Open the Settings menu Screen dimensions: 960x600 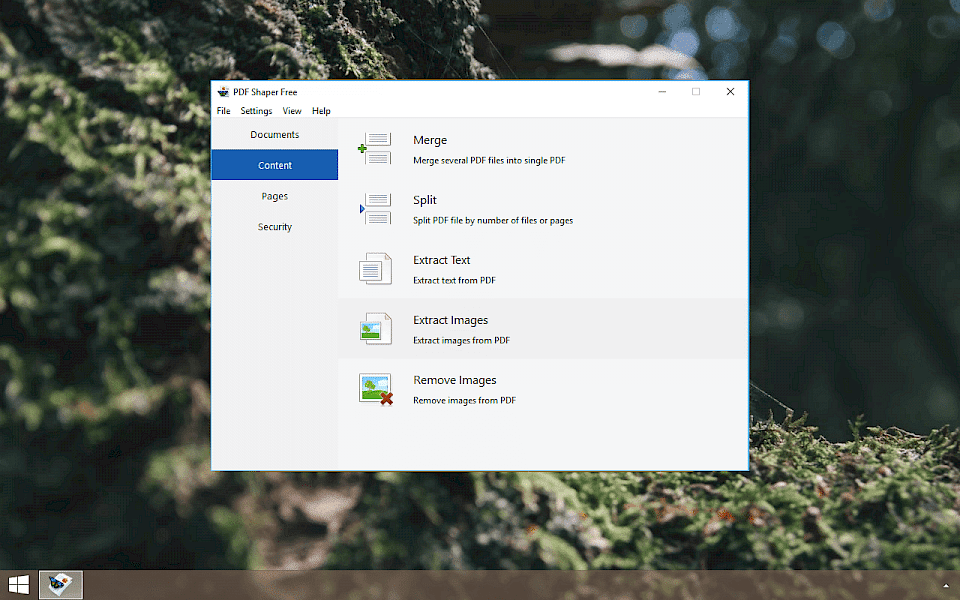[x=256, y=111]
